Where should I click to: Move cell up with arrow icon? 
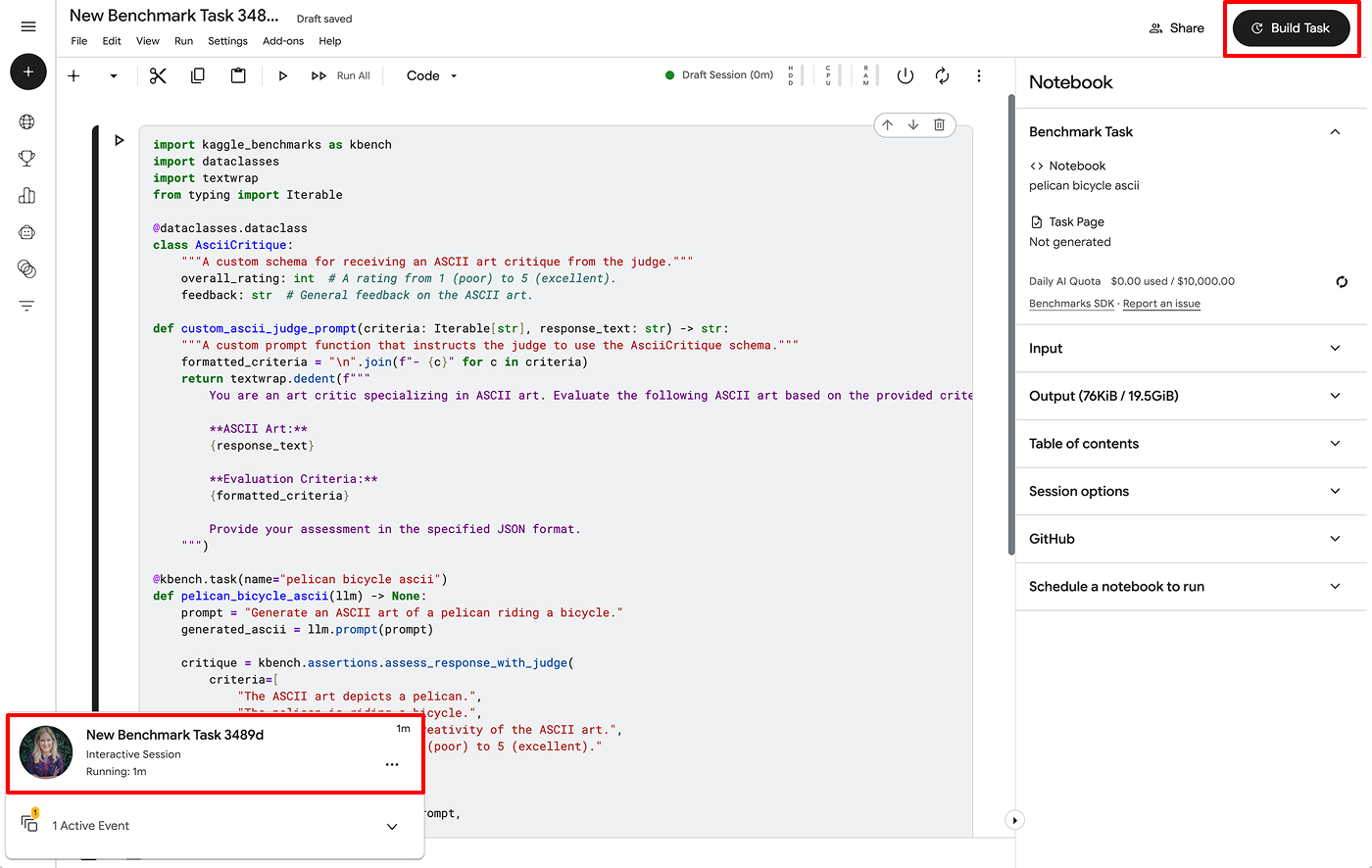tap(887, 124)
